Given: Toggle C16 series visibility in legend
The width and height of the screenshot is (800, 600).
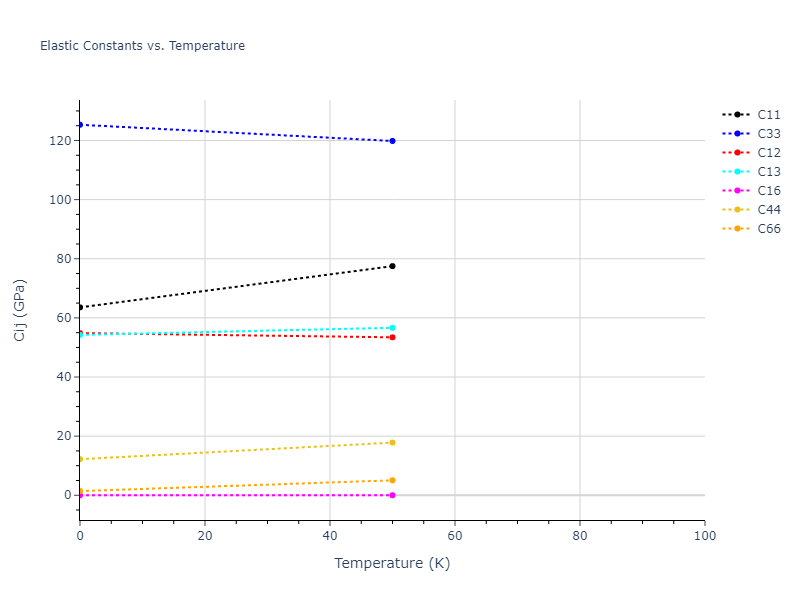Looking at the screenshot, I should (x=768, y=191).
